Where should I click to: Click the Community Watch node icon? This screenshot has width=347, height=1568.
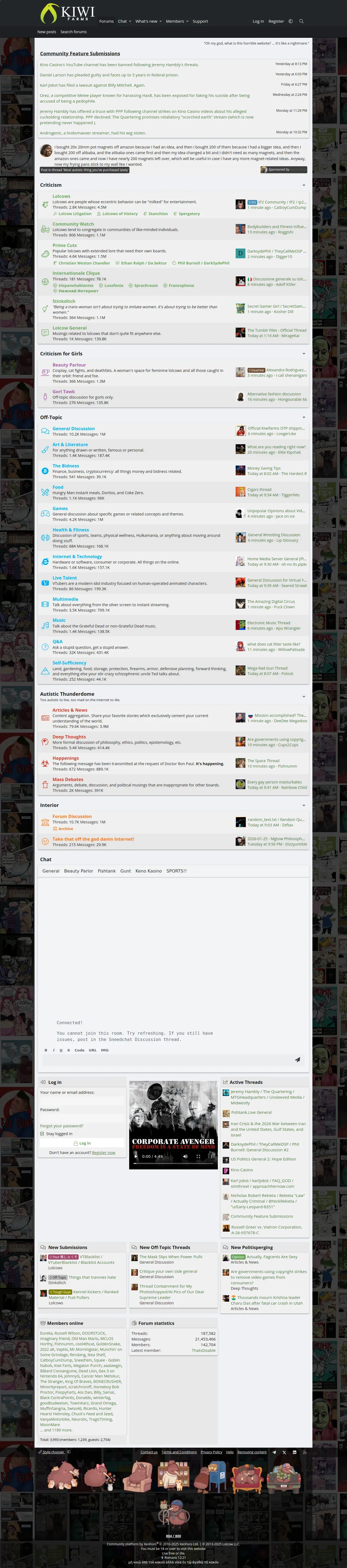[x=45, y=229]
